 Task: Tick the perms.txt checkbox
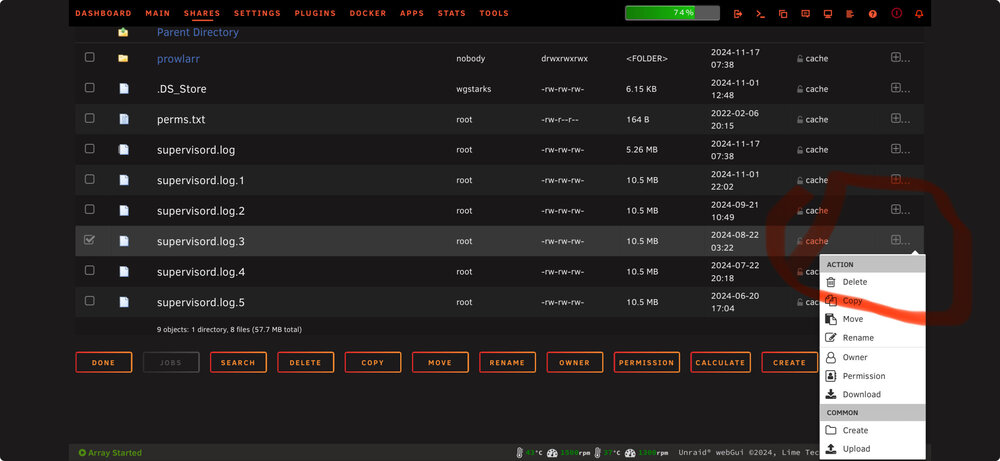[x=89, y=118]
